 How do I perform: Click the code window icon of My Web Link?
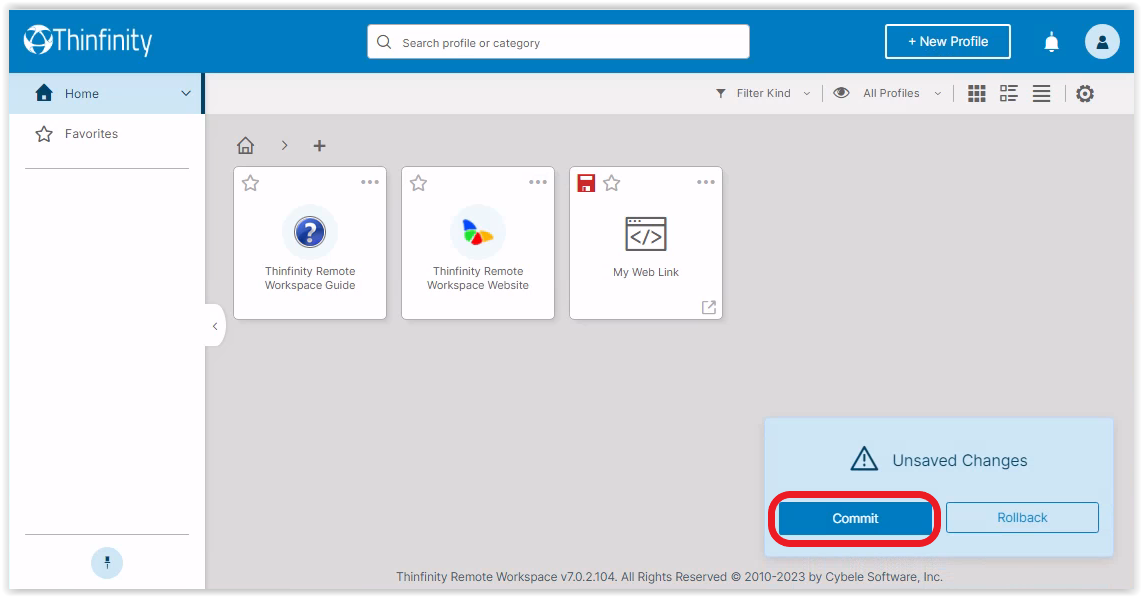coord(646,234)
